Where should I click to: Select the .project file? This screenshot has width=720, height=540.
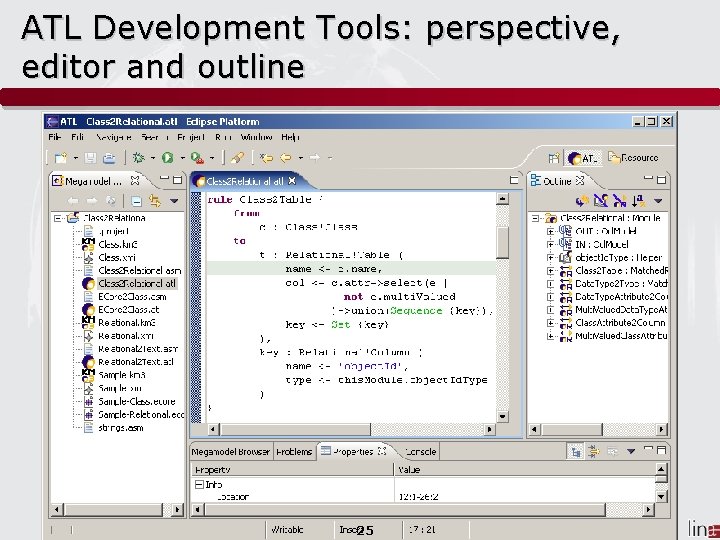[114, 231]
